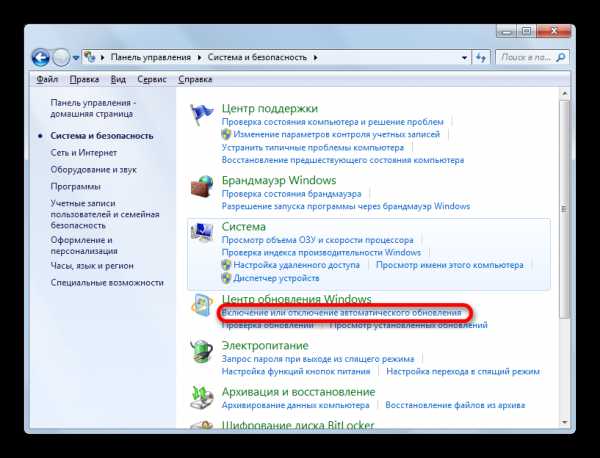Open the recent pages dropdown arrow
This screenshot has height=458, width=600.
click(x=76, y=58)
